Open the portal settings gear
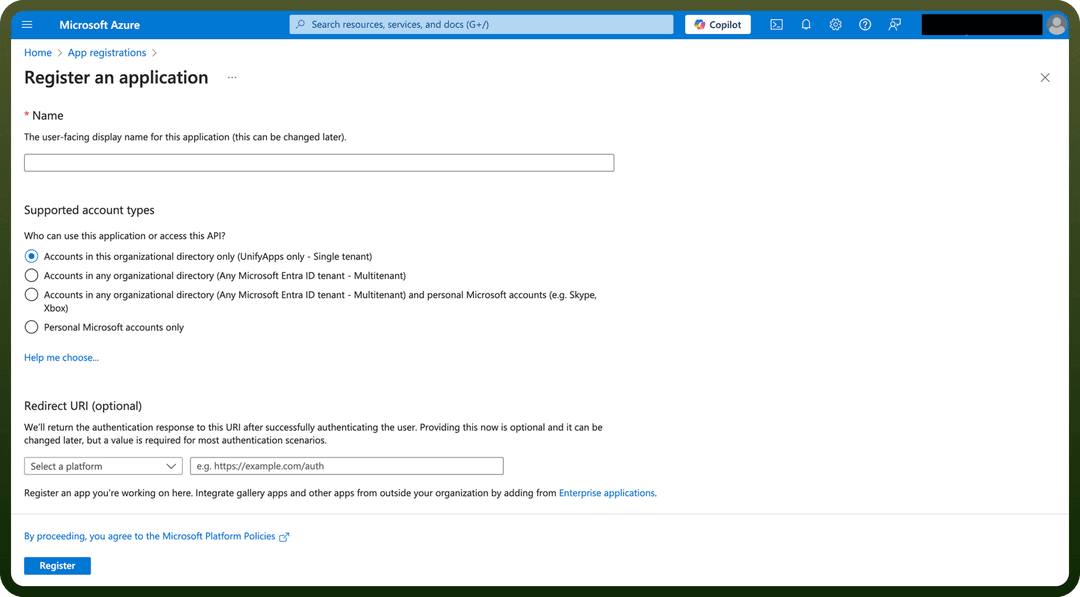The image size is (1080, 597). click(835, 25)
